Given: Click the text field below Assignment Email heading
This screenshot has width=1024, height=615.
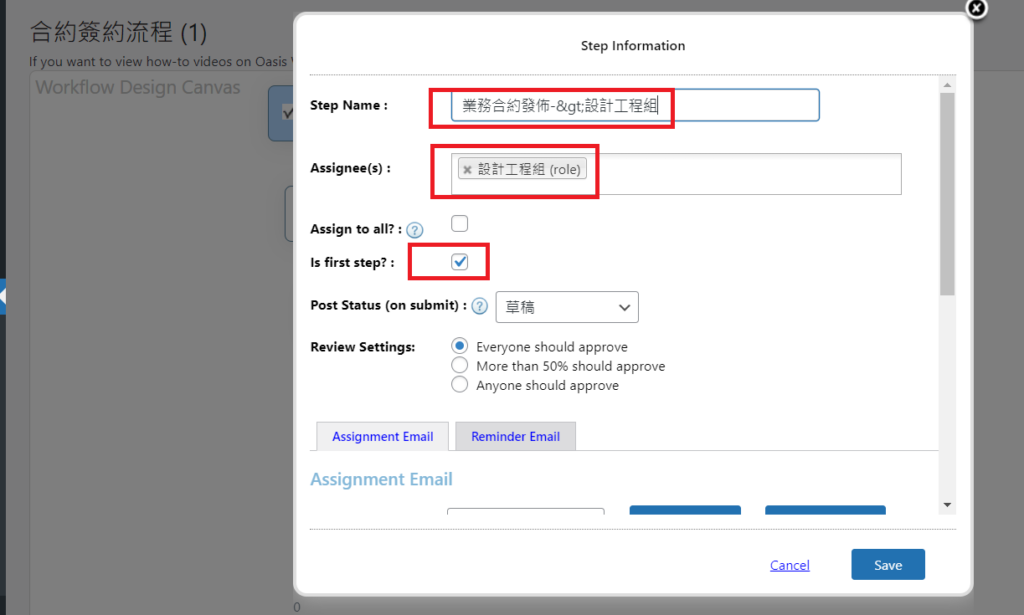Looking at the screenshot, I should (525, 513).
